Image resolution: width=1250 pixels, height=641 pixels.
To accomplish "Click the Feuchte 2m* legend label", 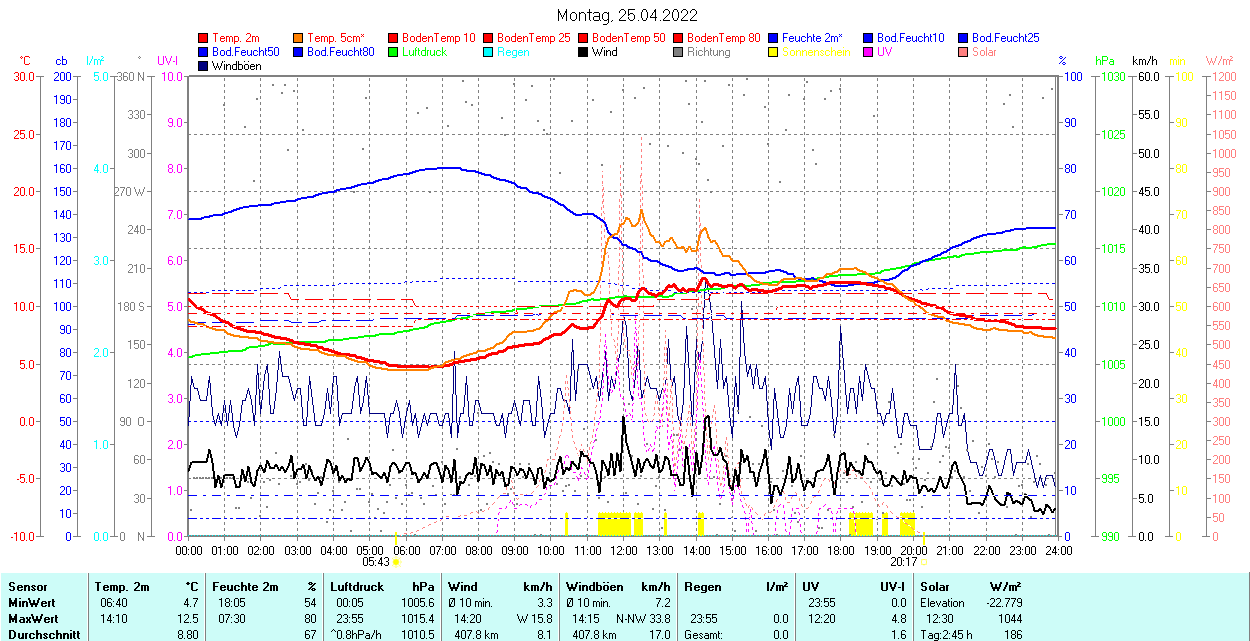I will click(812, 38).
